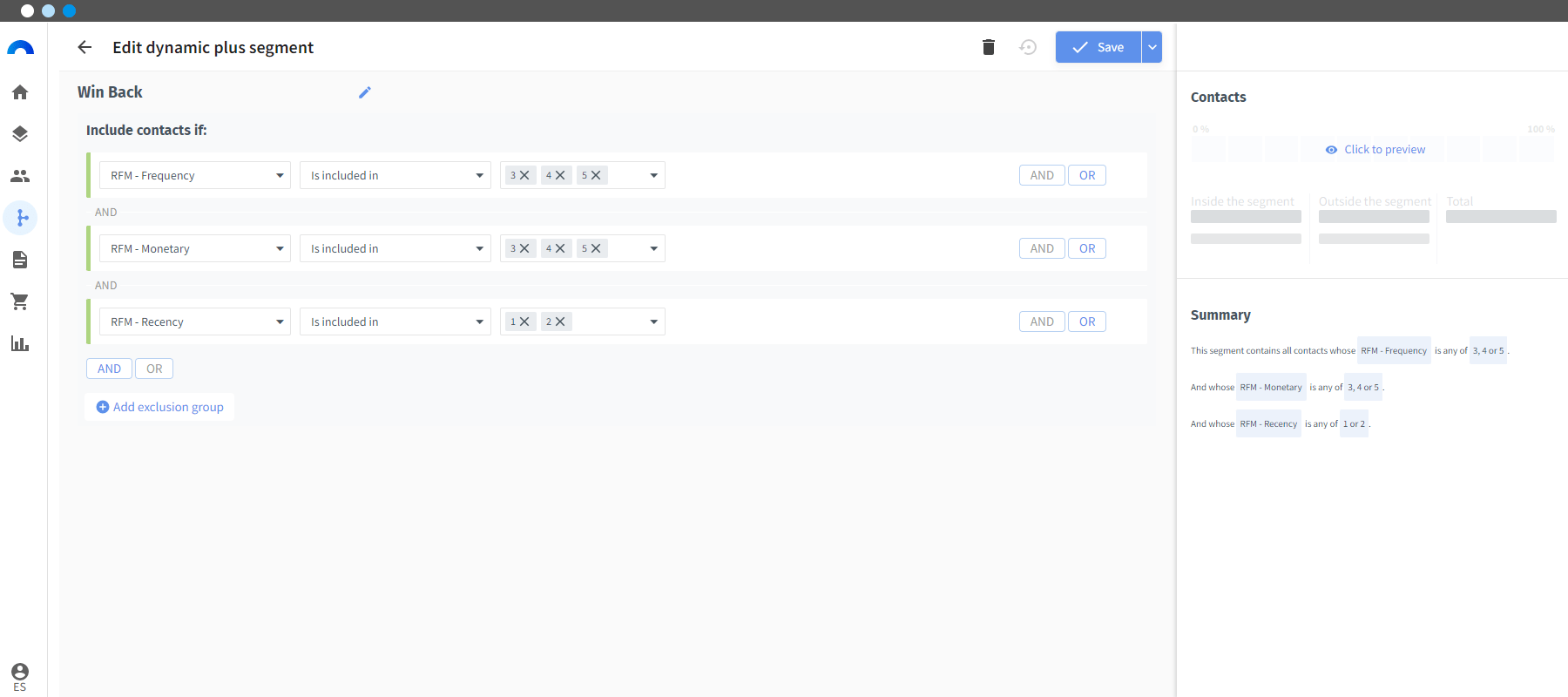Viewport: 1568px width, 697px height.
Task: Click the history restore icon
Action: pyautogui.click(x=1028, y=47)
